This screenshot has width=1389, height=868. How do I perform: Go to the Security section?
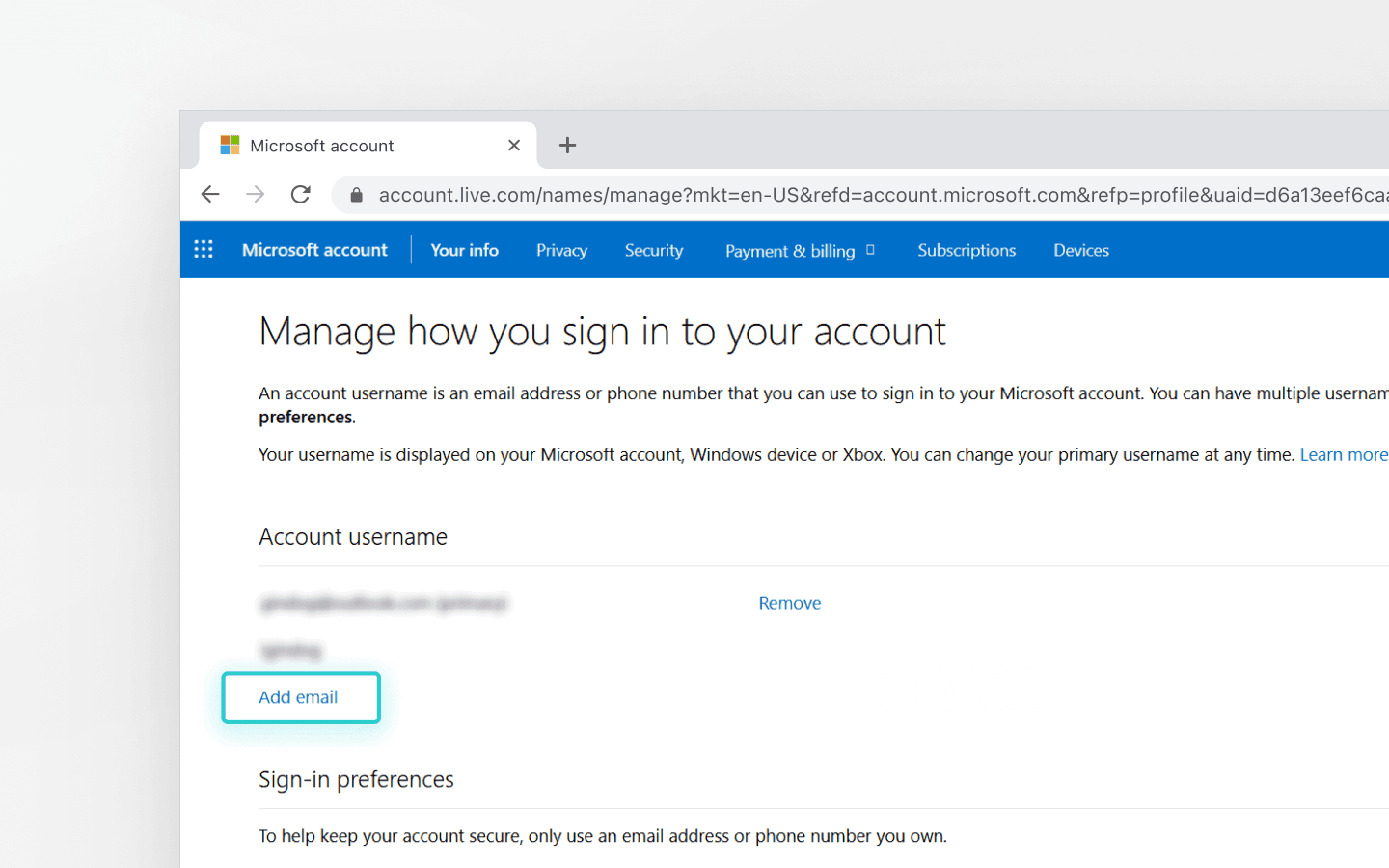pyautogui.click(x=653, y=250)
